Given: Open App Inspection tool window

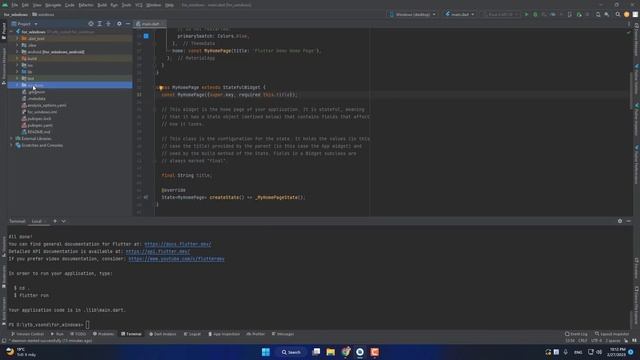Looking at the screenshot, I should (224, 334).
